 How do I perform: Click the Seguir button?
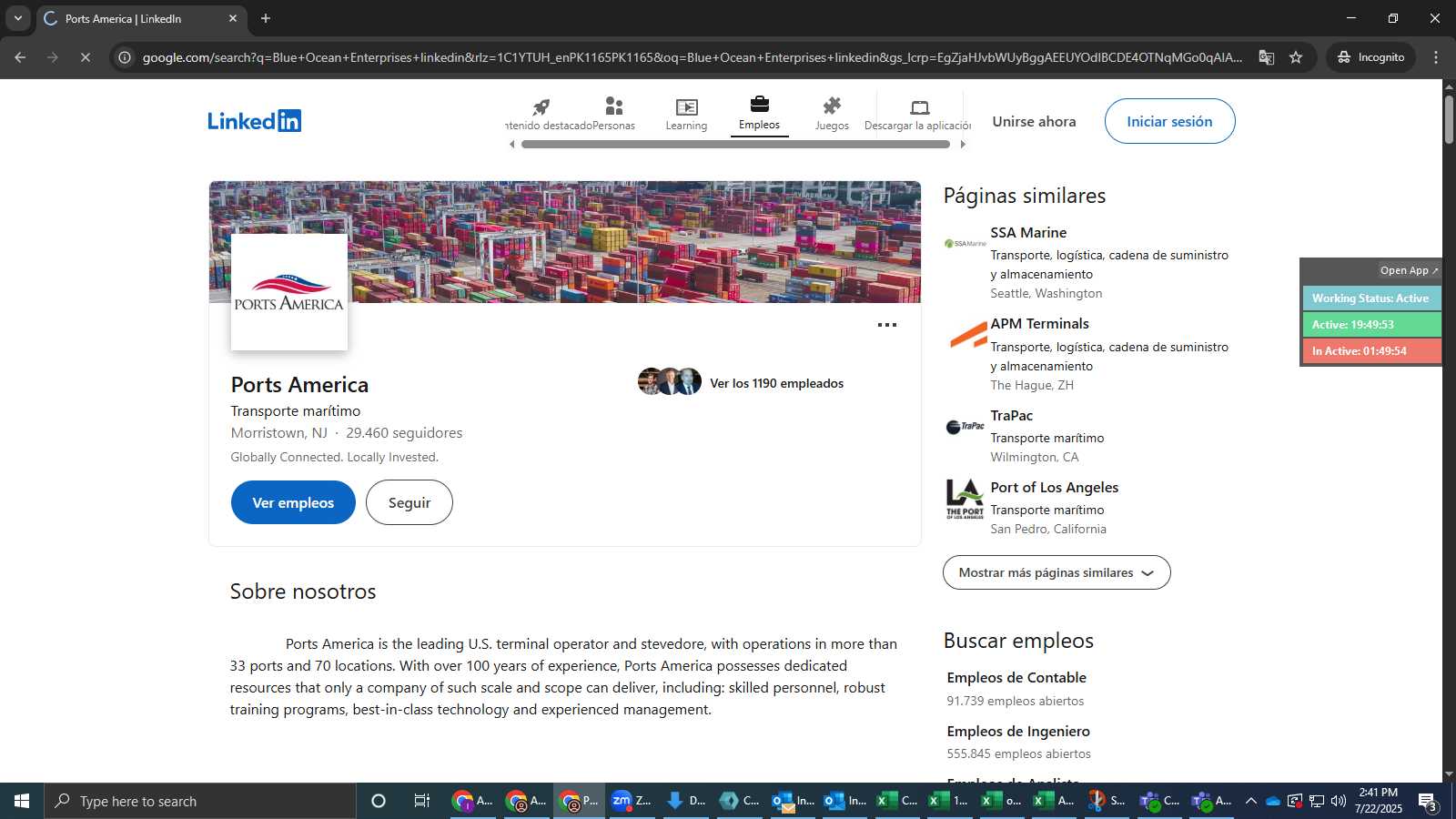(x=409, y=502)
